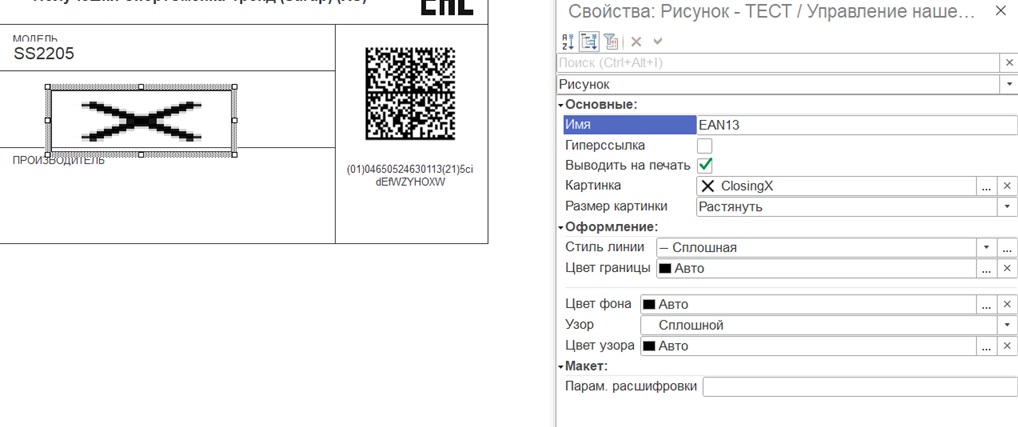The image size is (1018, 427).
Task: Sort properties alphabetically with A-Z icon
Action: coord(567,42)
